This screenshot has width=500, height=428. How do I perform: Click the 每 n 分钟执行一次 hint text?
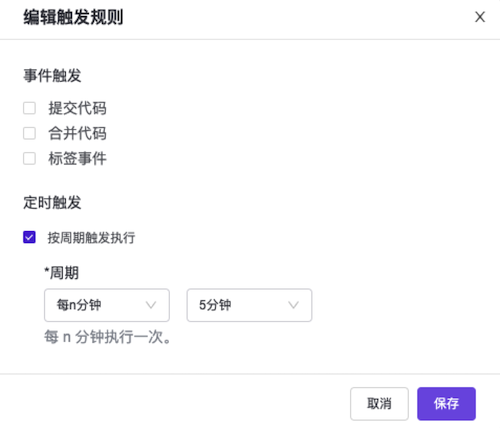[107, 337]
